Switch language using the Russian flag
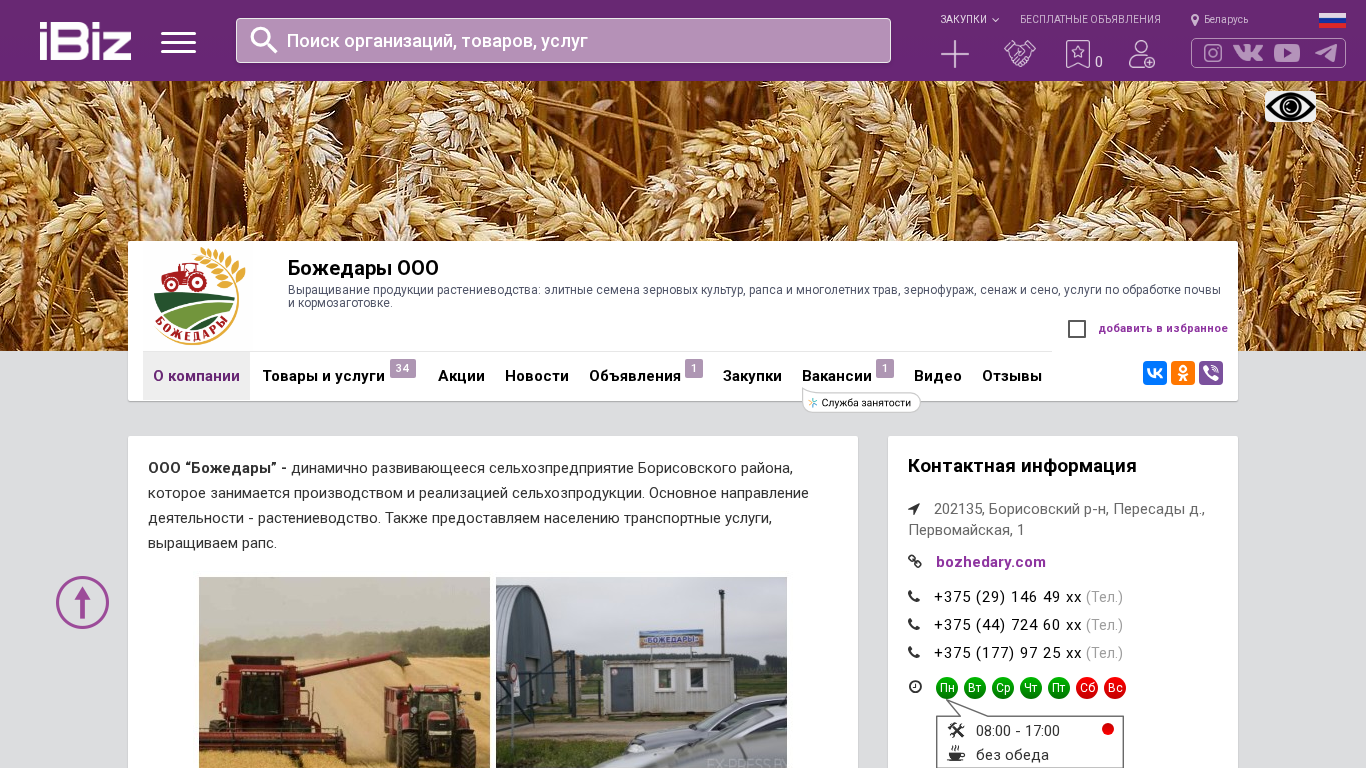 click(1332, 19)
